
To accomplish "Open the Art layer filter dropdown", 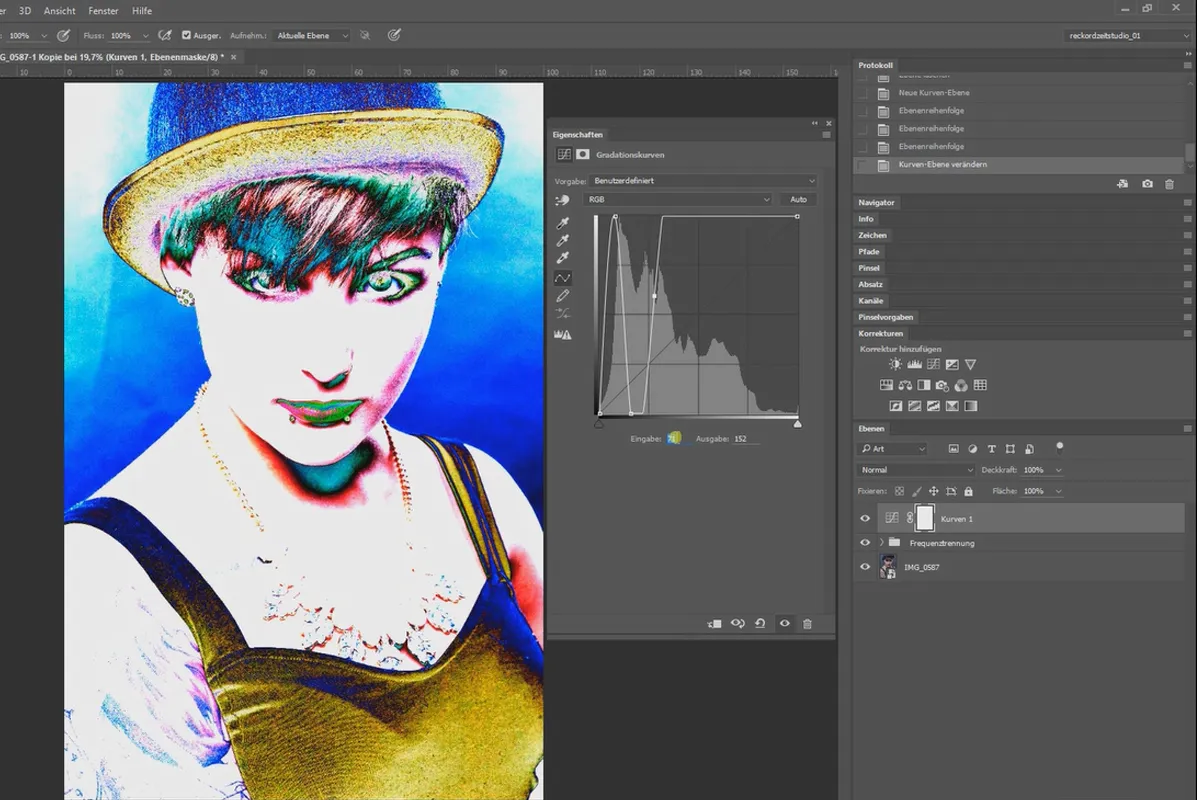I will (893, 449).
